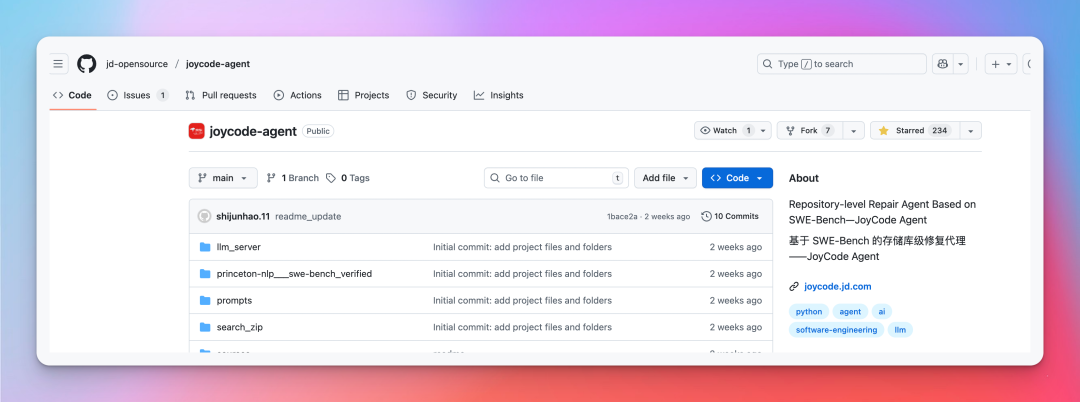Focus the 'Type / to search' box
Screen dimensions: 1080x402
(x=842, y=64)
